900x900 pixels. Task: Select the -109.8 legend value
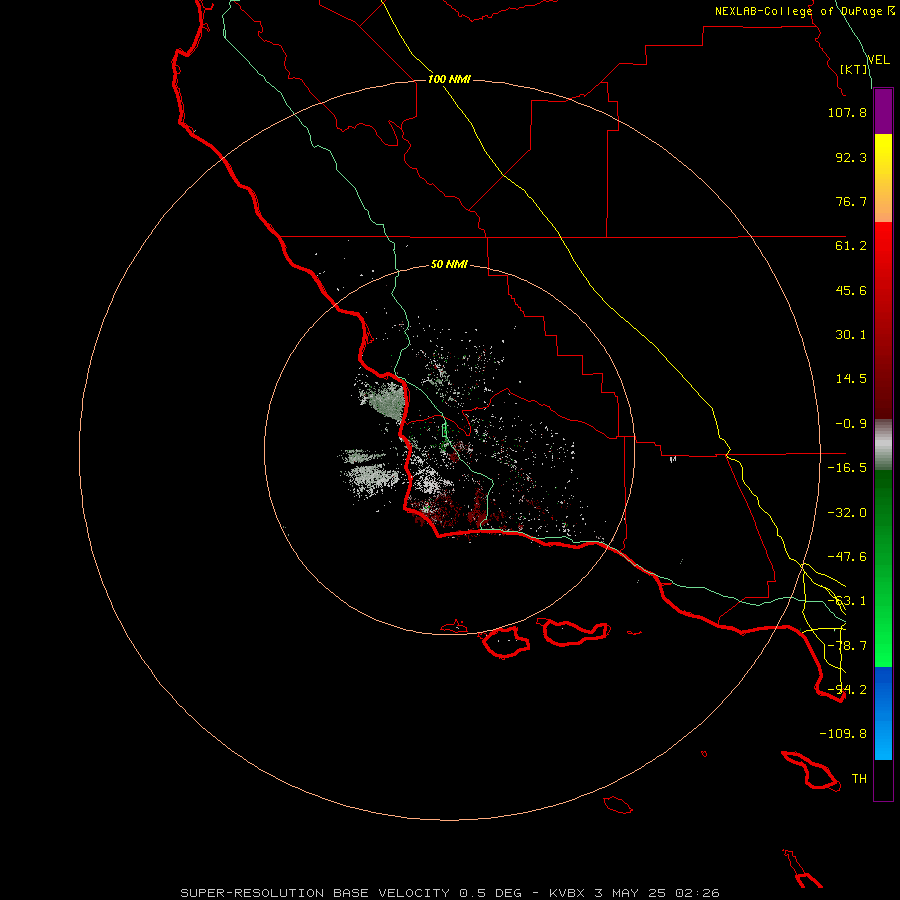click(x=843, y=734)
